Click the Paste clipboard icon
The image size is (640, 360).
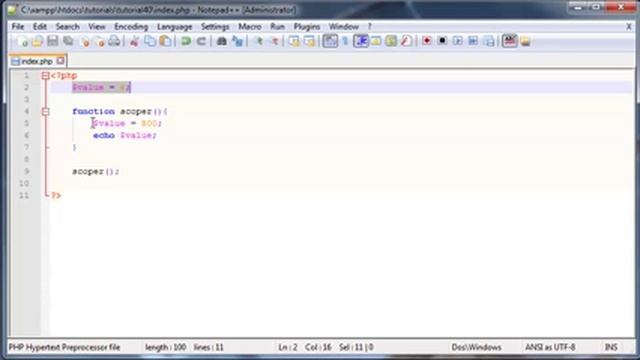point(165,41)
